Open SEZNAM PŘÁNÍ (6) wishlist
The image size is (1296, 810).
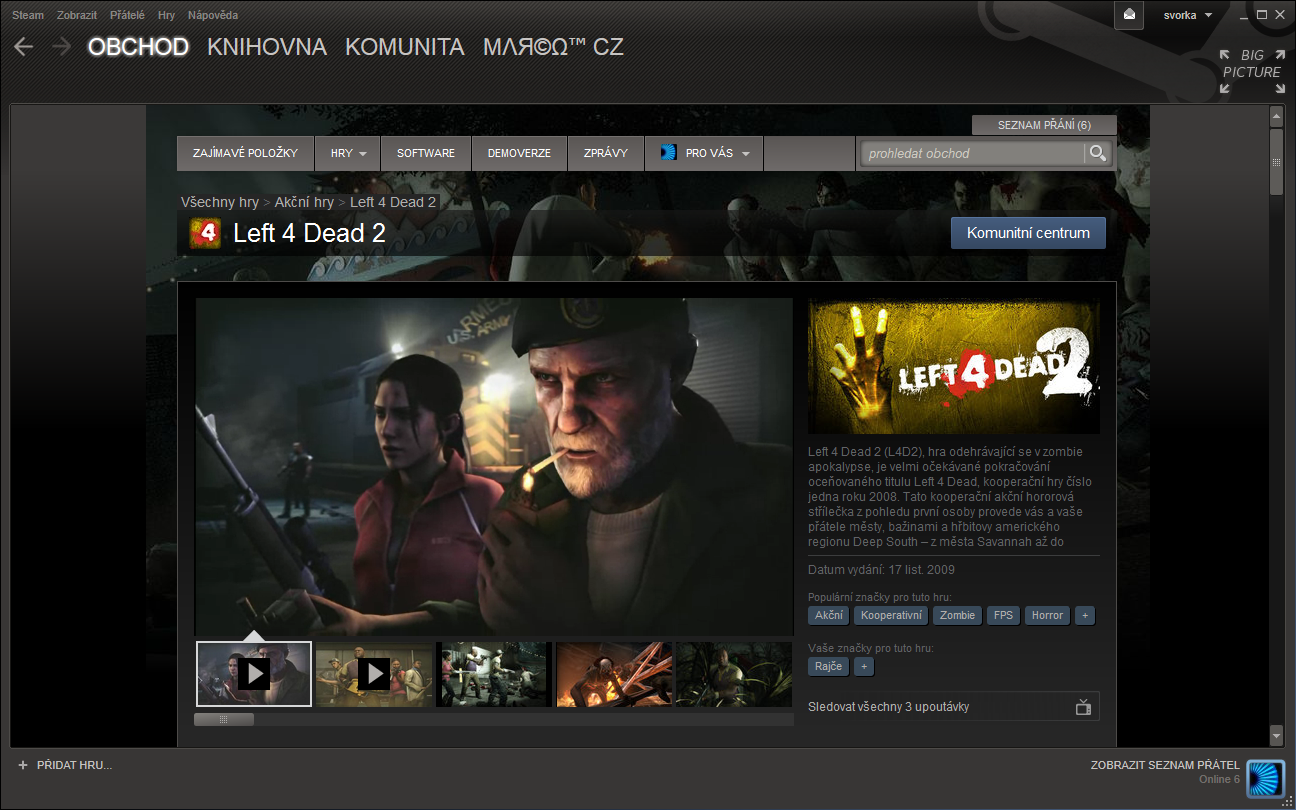click(x=1044, y=125)
